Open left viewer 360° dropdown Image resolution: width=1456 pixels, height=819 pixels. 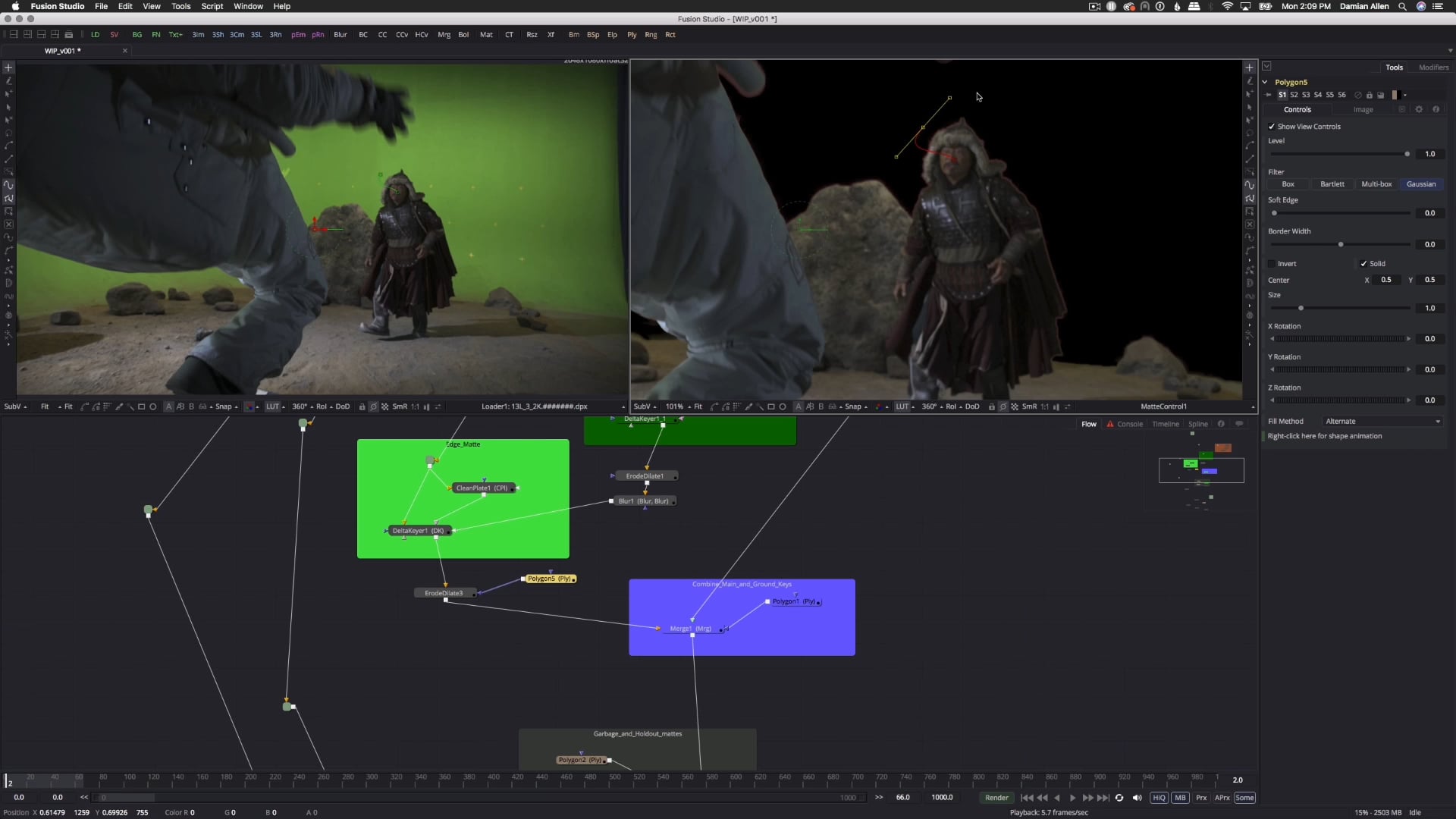[302, 407]
